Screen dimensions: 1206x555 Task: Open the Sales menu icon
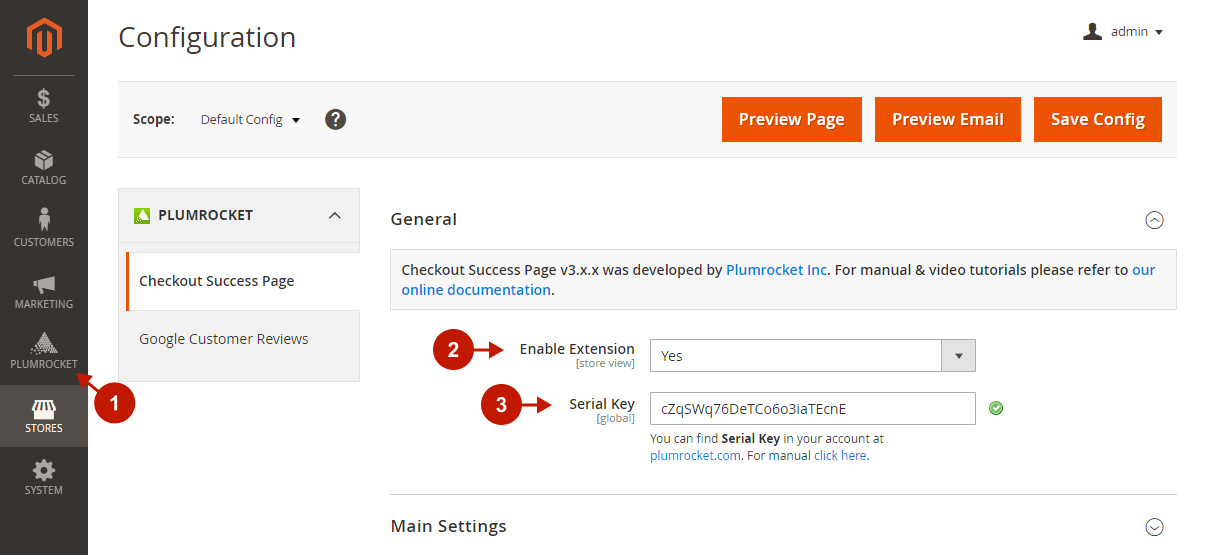coord(44,99)
